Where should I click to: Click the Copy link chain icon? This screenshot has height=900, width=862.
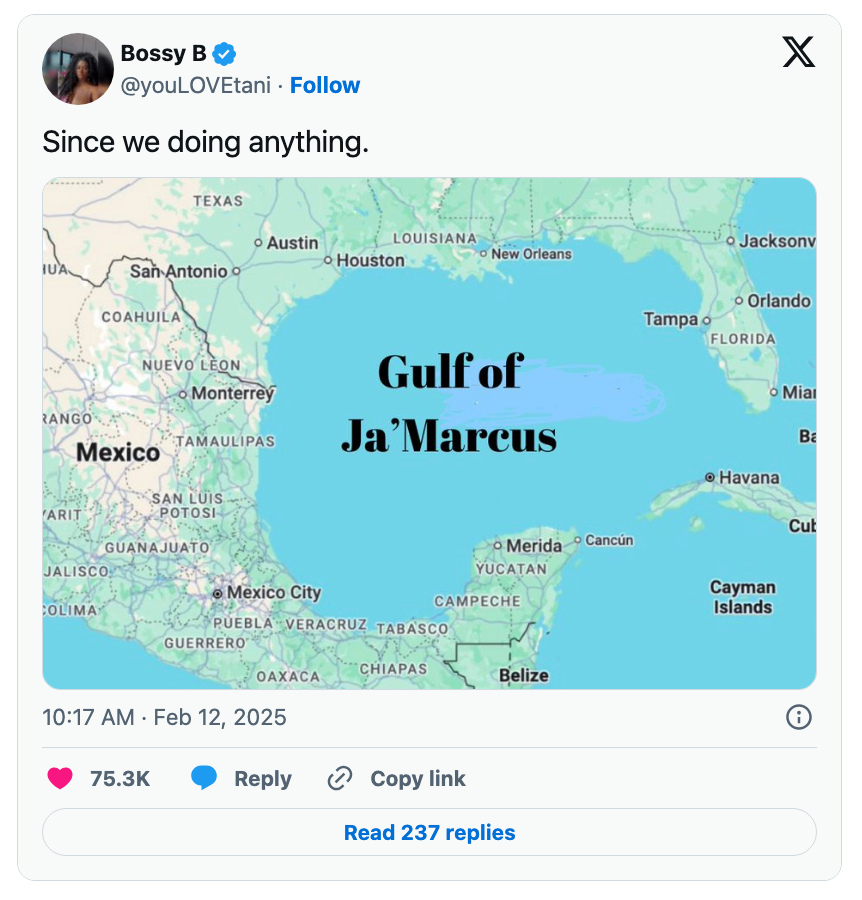[x=339, y=778]
